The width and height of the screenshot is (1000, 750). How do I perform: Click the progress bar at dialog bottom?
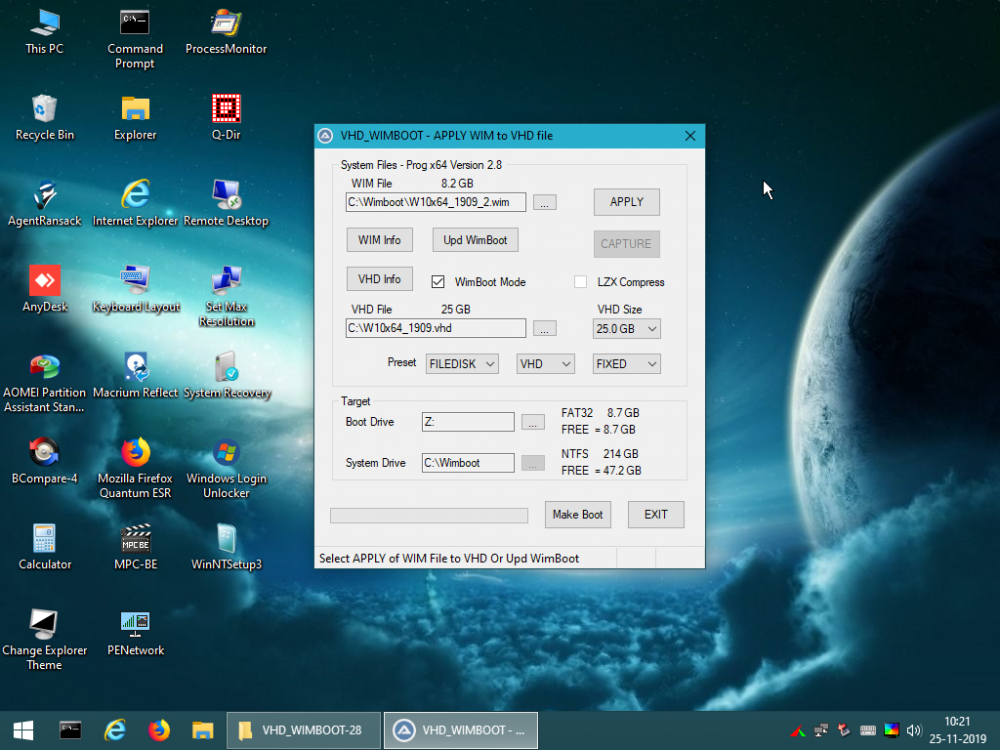429,514
